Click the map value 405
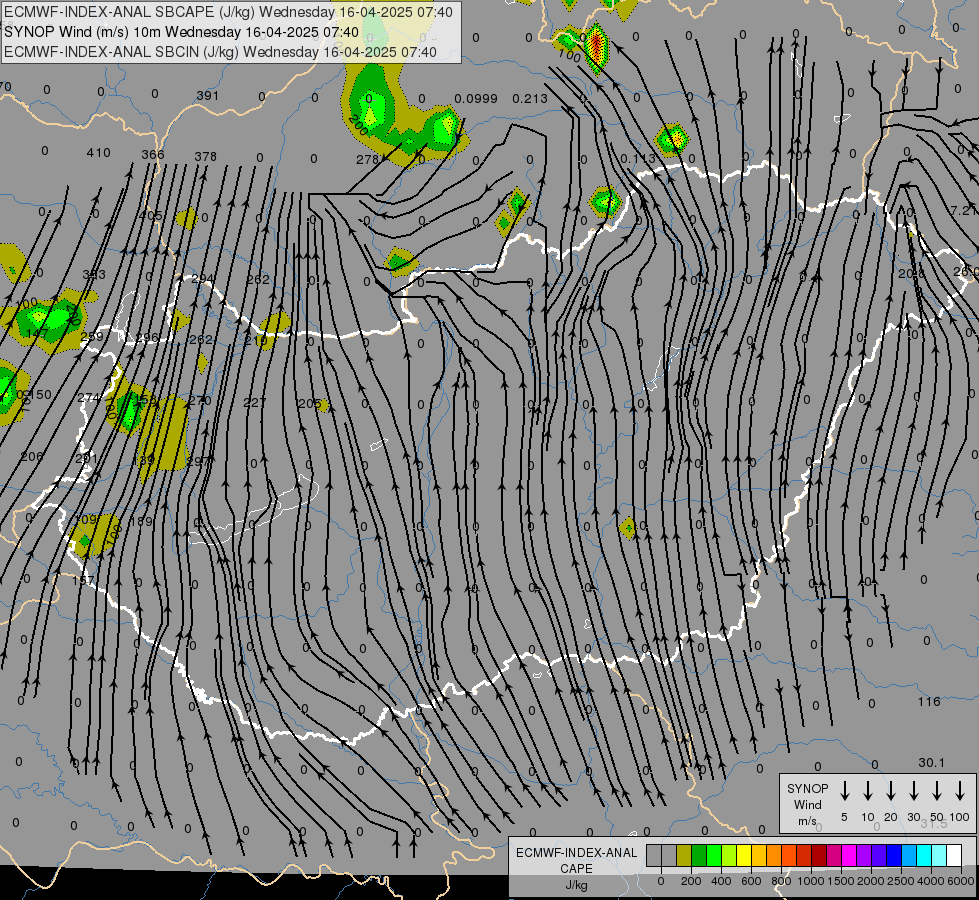 click(151, 215)
